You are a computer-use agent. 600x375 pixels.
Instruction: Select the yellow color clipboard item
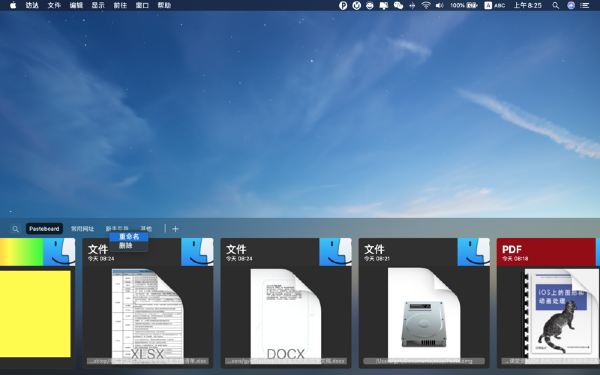35,314
